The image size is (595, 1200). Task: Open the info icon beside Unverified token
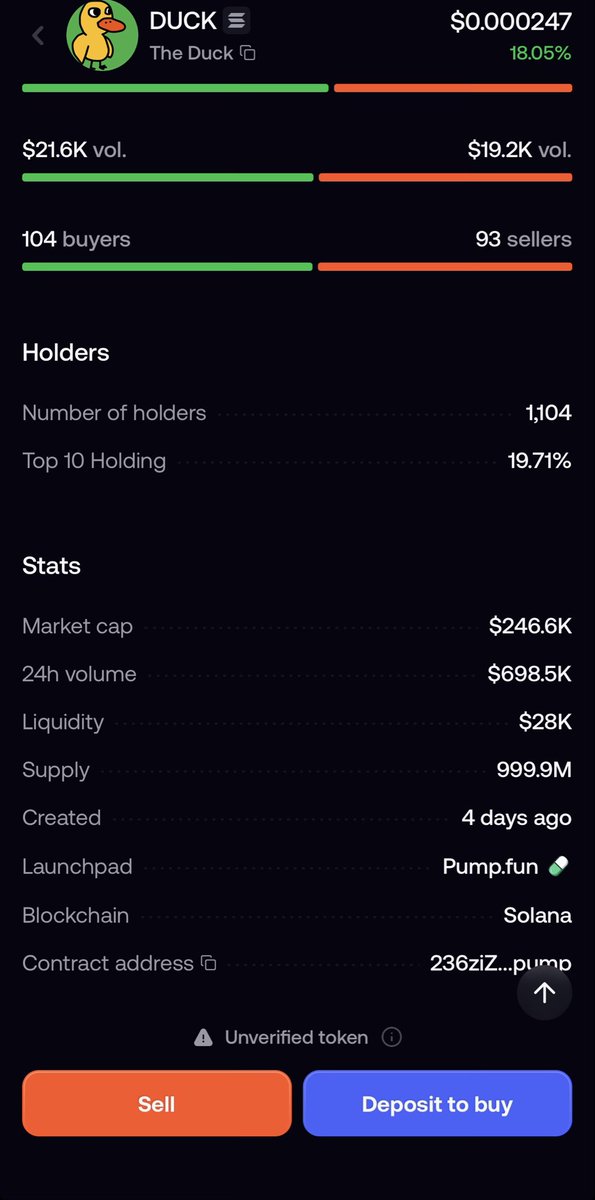click(x=392, y=1037)
